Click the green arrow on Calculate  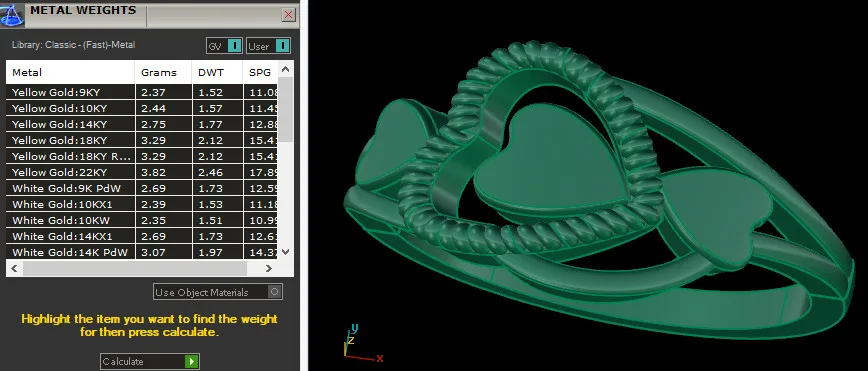tap(192, 362)
